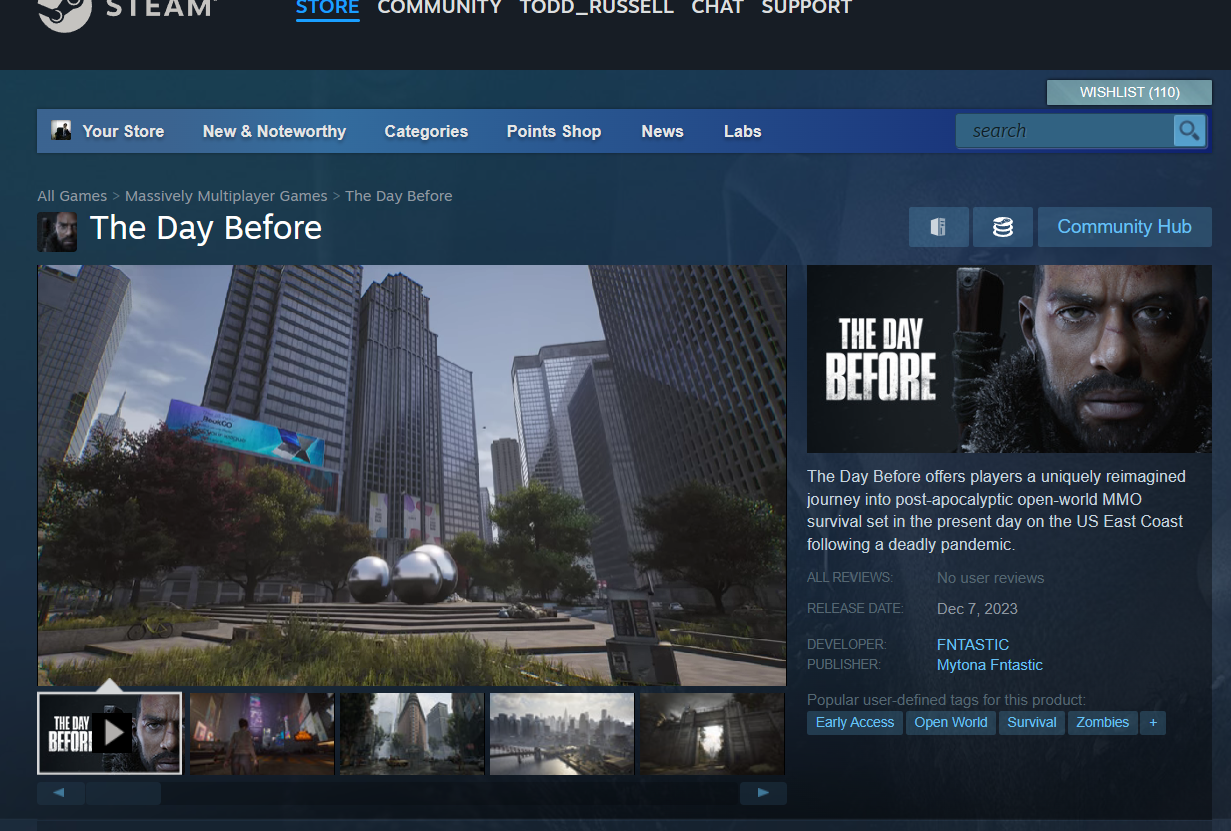Viewport: 1231px width, 831px height.
Task: Open the SteamDB-style book icon button
Action: click(x=938, y=227)
